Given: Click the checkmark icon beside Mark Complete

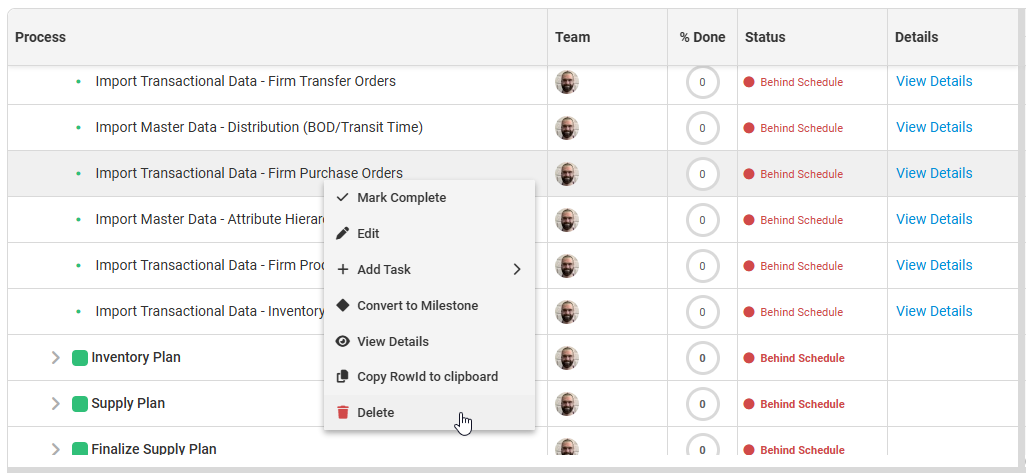Looking at the screenshot, I should (343, 198).
